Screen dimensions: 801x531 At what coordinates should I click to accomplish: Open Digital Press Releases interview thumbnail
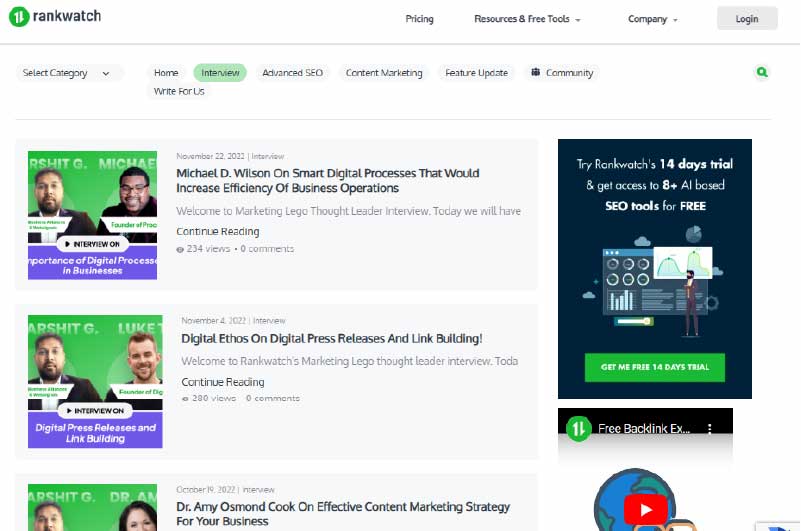pyautogui.click(x=95, y=381)
